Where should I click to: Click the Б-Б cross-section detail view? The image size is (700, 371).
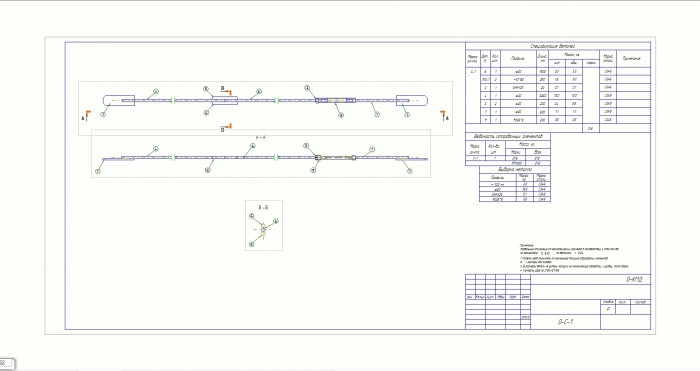pos(264,225)
